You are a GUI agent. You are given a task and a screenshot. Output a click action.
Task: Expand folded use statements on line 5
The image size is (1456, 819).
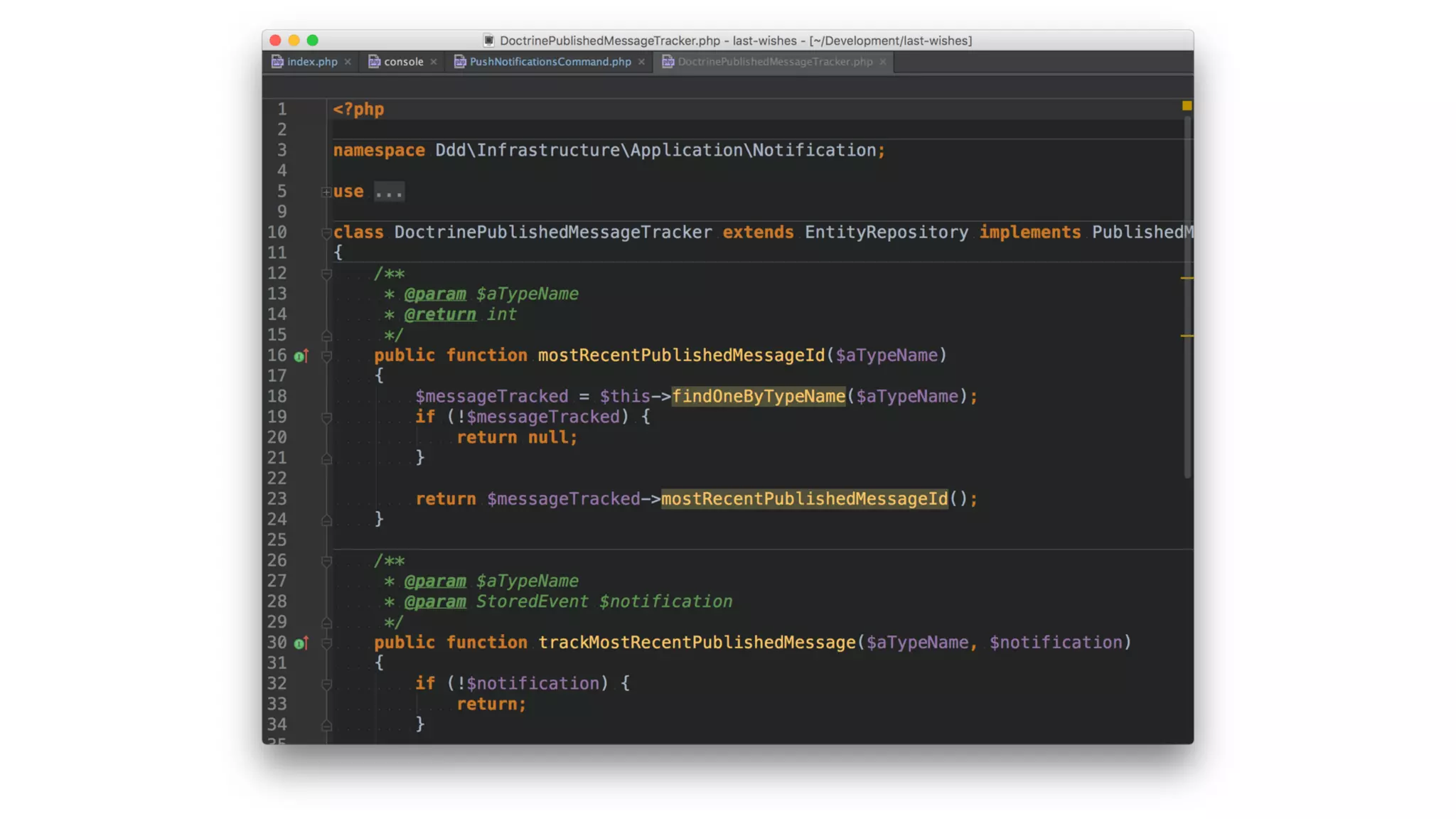[326, 192]
